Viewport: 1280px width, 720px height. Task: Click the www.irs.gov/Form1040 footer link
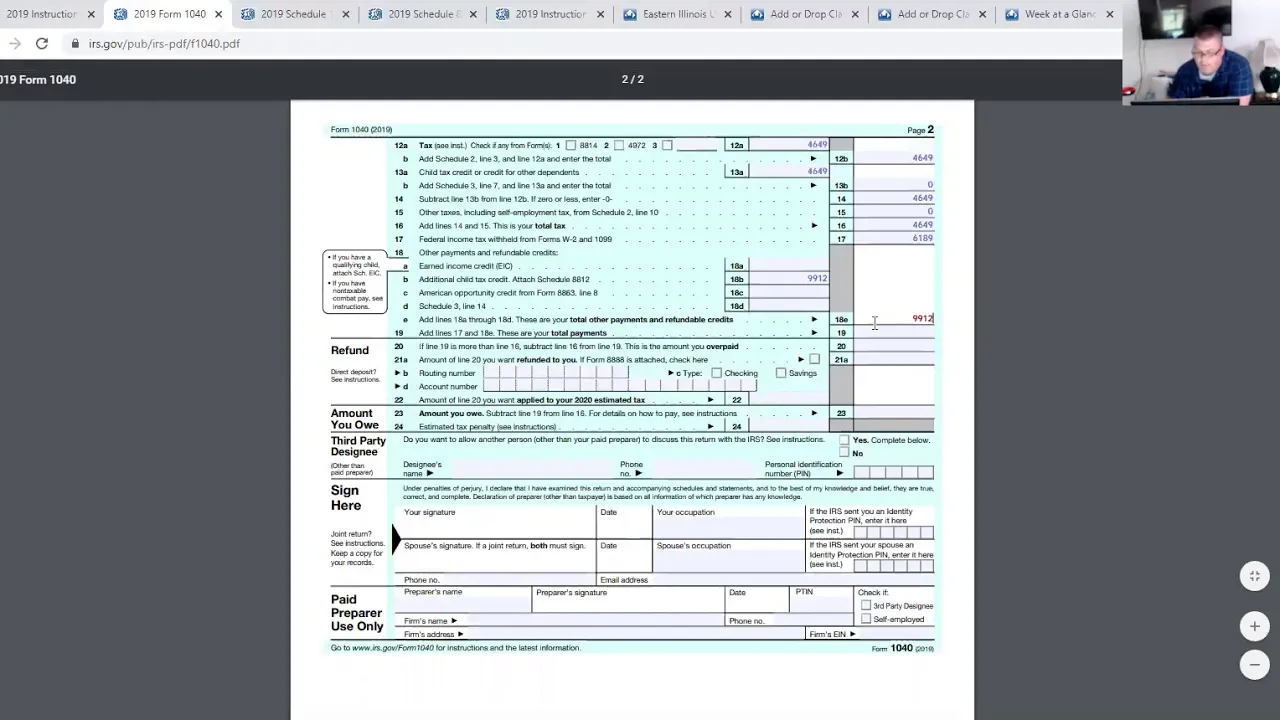[393, 648]
